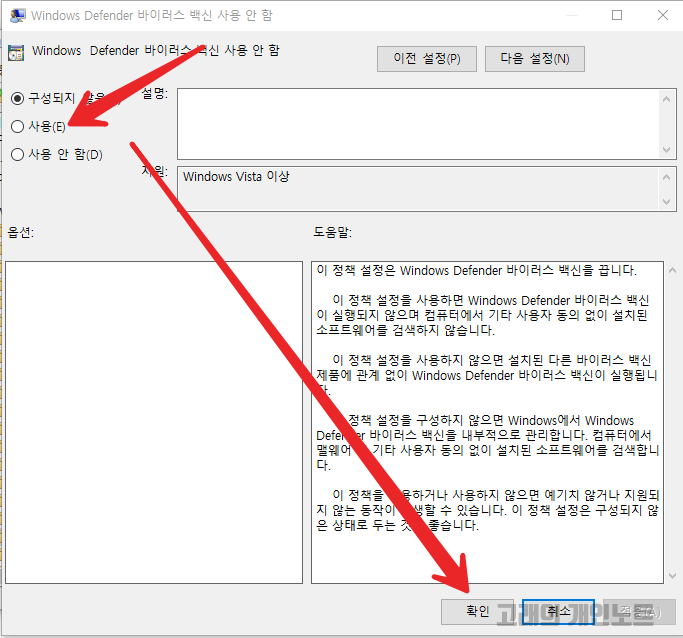Choose the 사용 안 함(D) radio option
The height and width of the screenshot is (638, 683).
coord(17,155)
